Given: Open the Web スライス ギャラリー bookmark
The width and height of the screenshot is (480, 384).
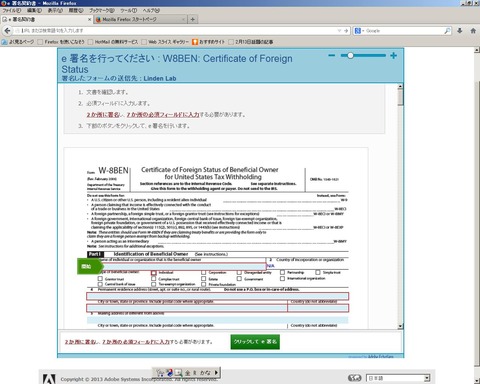Looking at the screenshot, I should coord(165,42).
